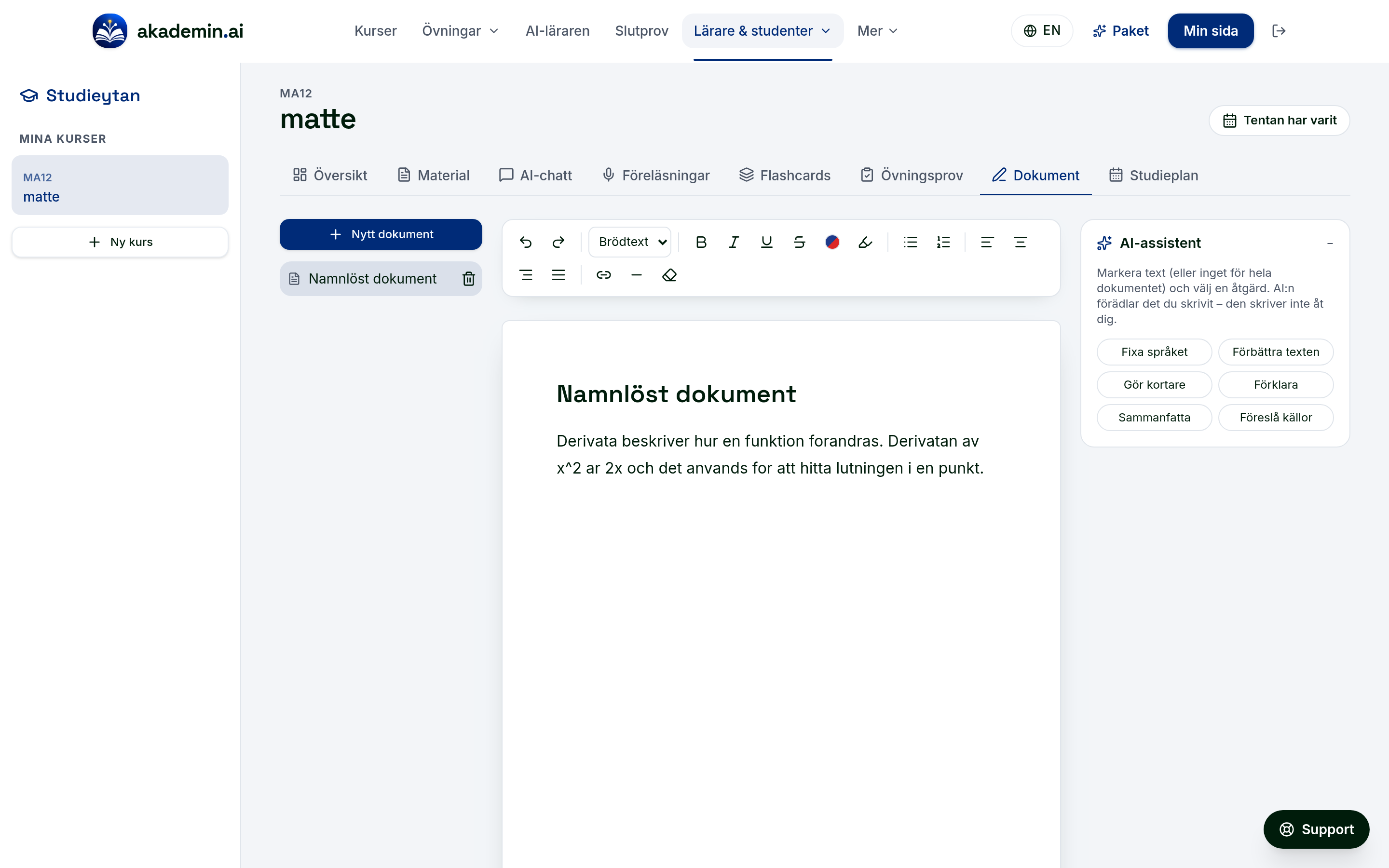Undo the last edit in the toolbar
The image size is (1389, 868).
(525, 242)
